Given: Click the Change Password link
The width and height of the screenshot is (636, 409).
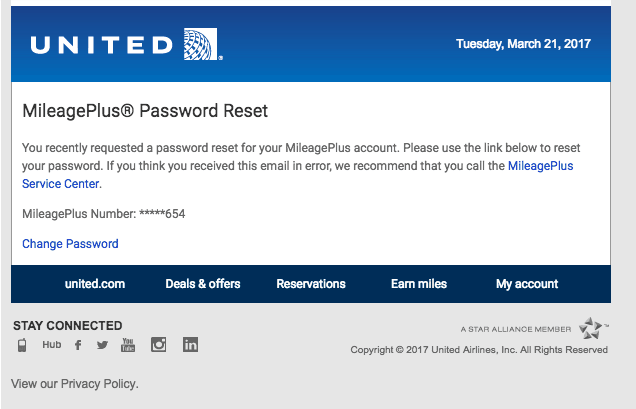Looking at the screenshot, I should (70, 243).
